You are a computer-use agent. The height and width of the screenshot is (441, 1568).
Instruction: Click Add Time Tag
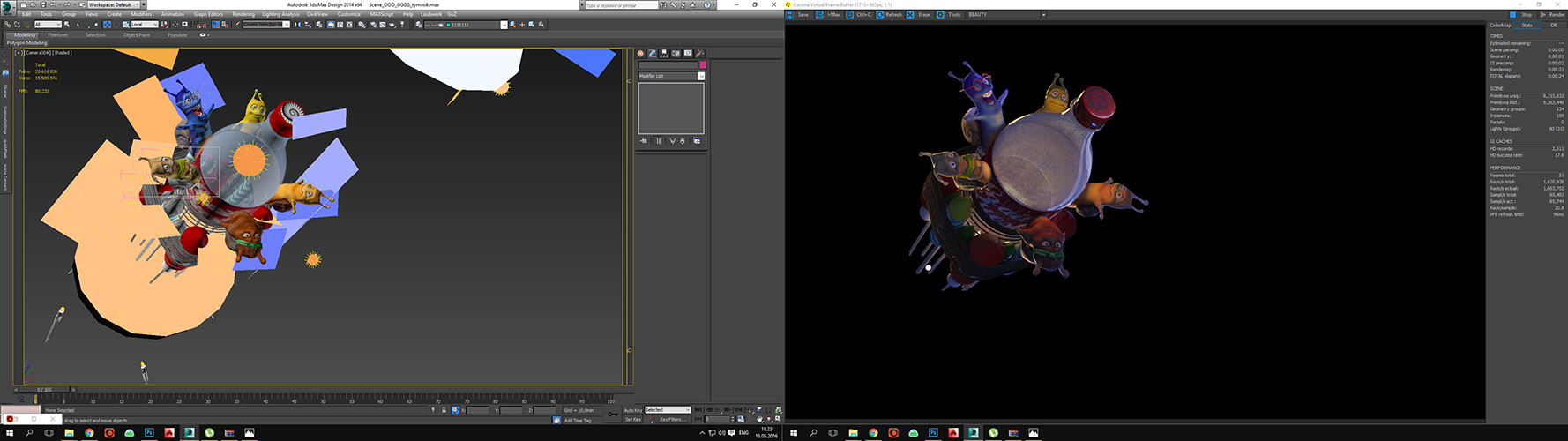578,421
